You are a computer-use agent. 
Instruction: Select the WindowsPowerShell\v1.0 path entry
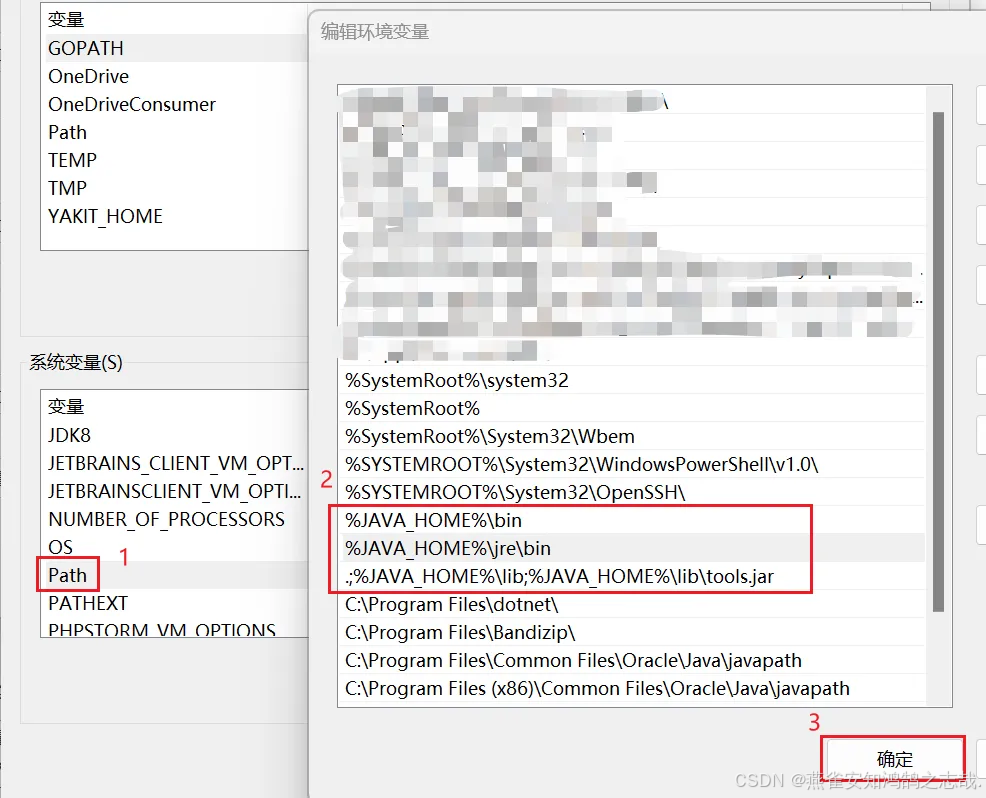[581, 464]
